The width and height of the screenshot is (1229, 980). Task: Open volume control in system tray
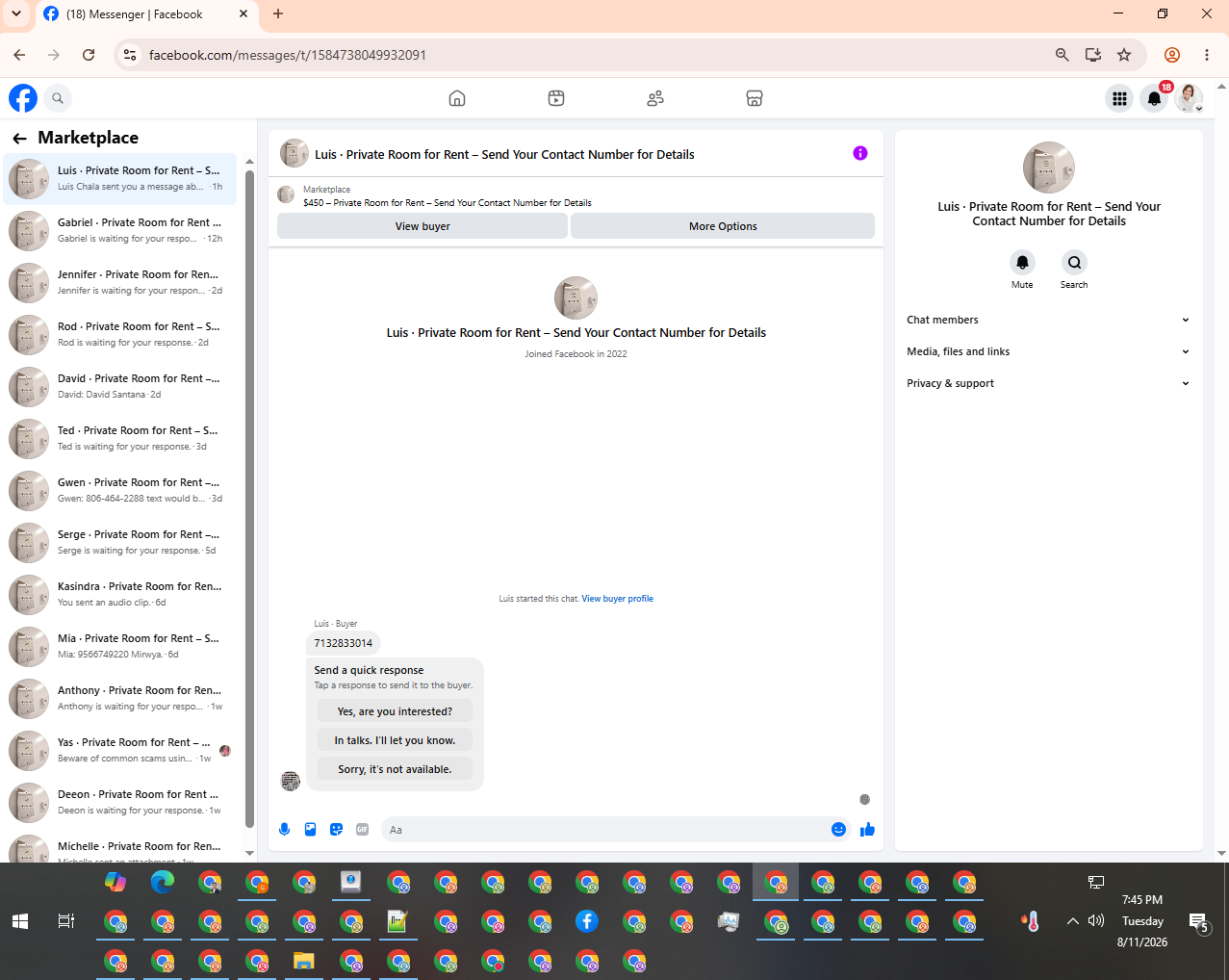click(x=1096, y=921)
